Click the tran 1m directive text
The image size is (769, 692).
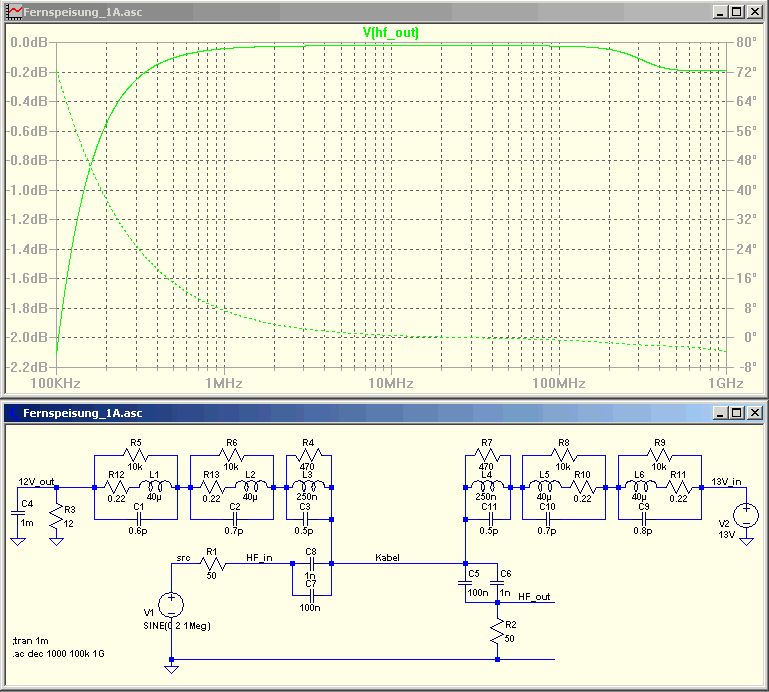(30, 640)
